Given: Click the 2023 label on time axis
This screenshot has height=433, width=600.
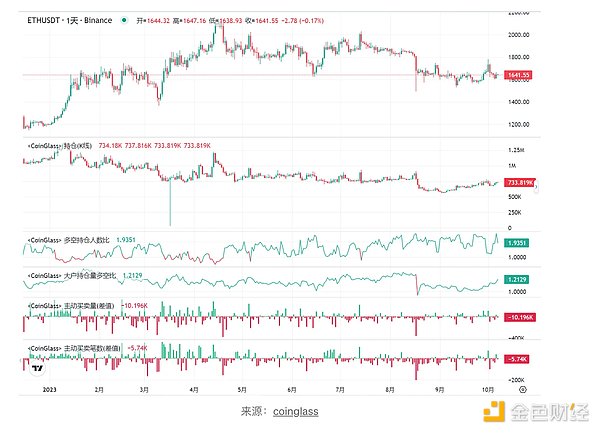Looking at the screenshot, I should [33, 388].
